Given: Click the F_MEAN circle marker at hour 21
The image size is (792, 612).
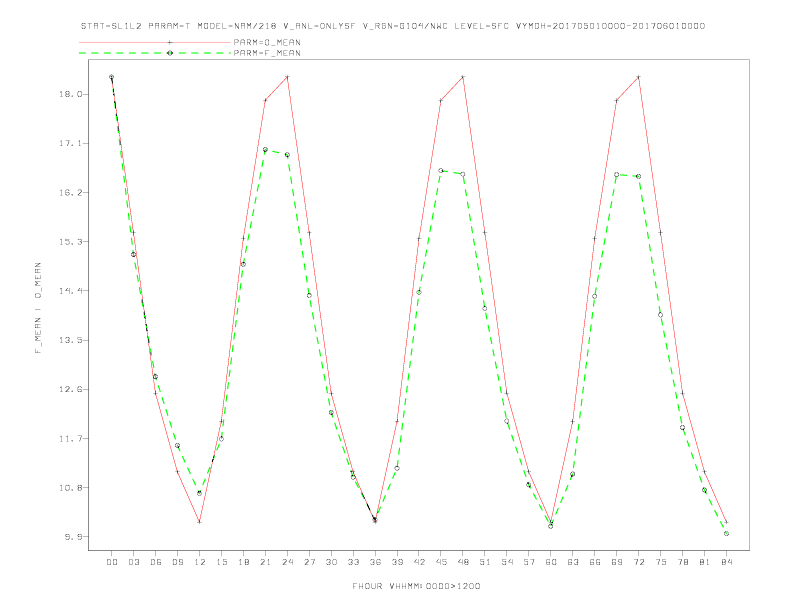Looking at the screenshot, I should click(x=265, y=149).
